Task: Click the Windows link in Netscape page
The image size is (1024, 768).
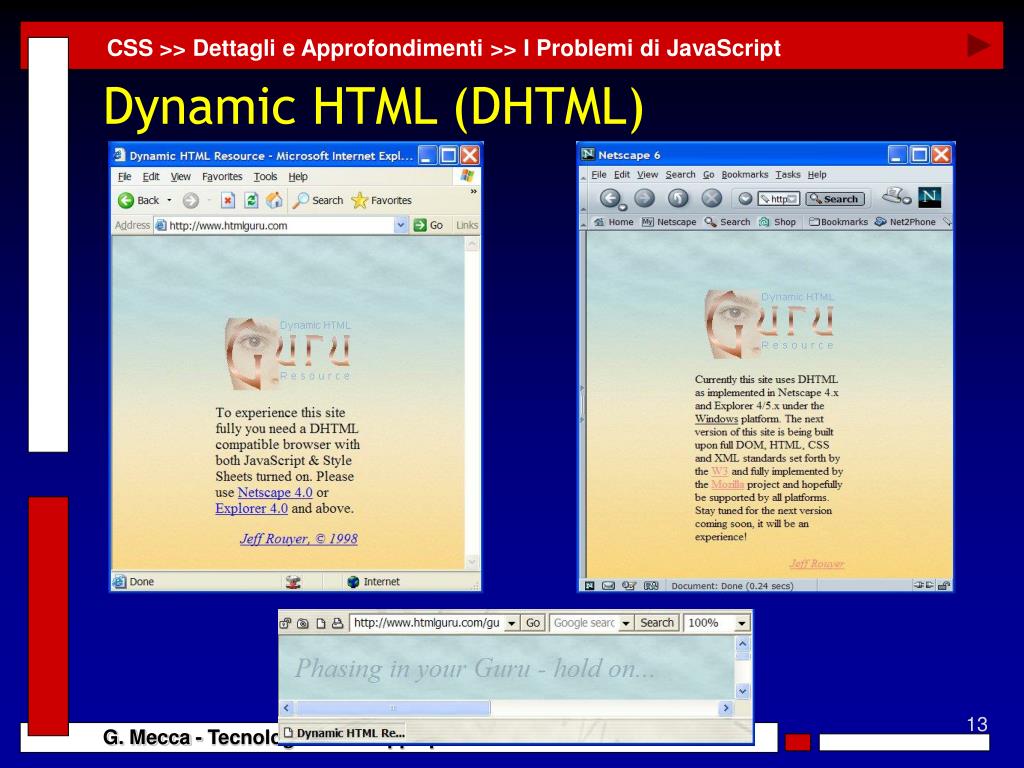Action: (716, 419)
